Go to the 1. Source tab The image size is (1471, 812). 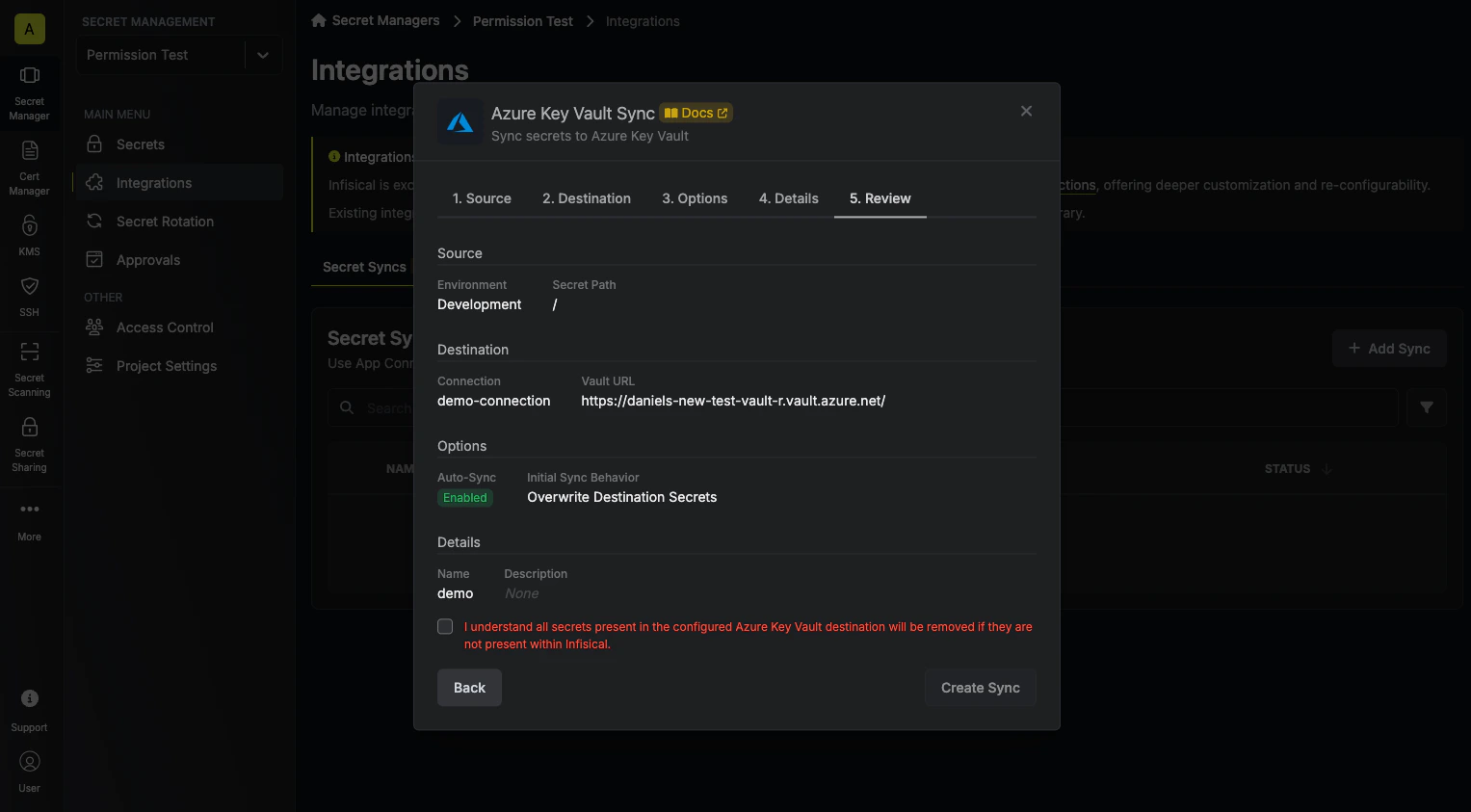coord(482,198)
